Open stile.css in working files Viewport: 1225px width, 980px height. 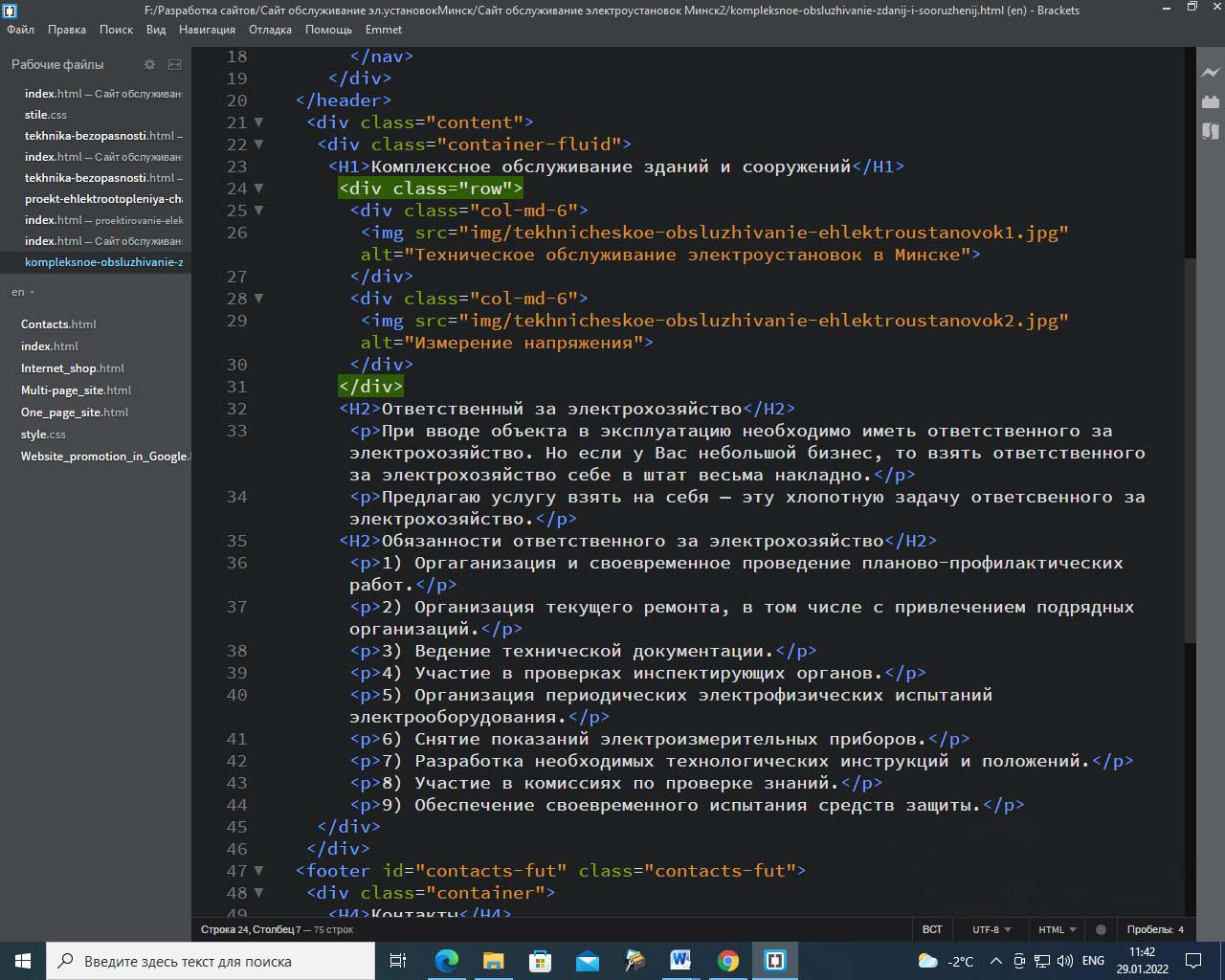[x=46, y=115]
